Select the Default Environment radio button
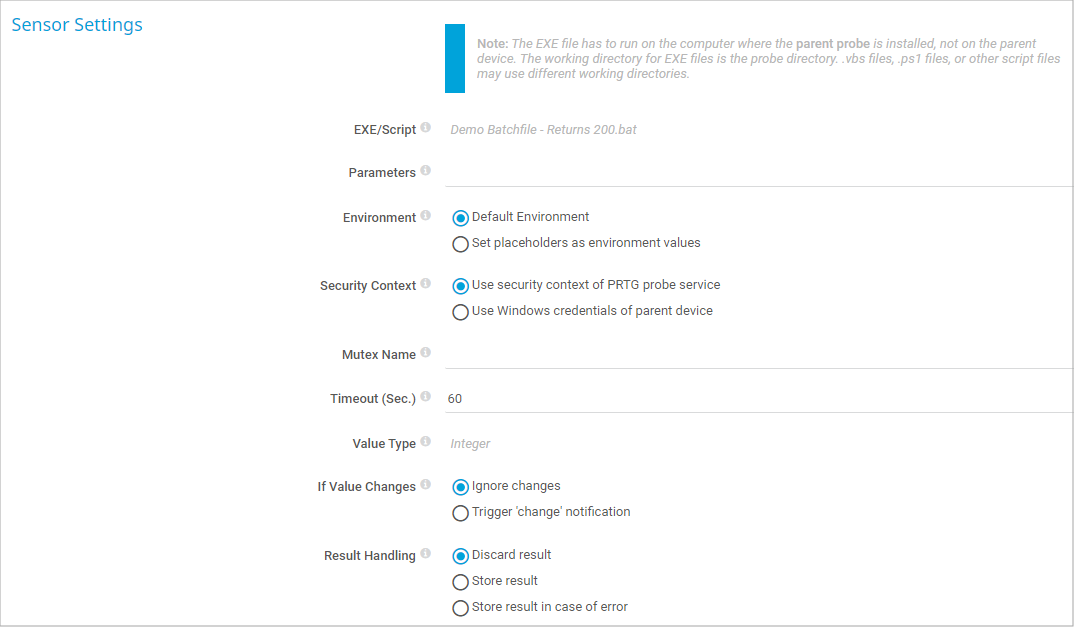The height and width of the screenshot is (627, 1074). click(461, 218)
